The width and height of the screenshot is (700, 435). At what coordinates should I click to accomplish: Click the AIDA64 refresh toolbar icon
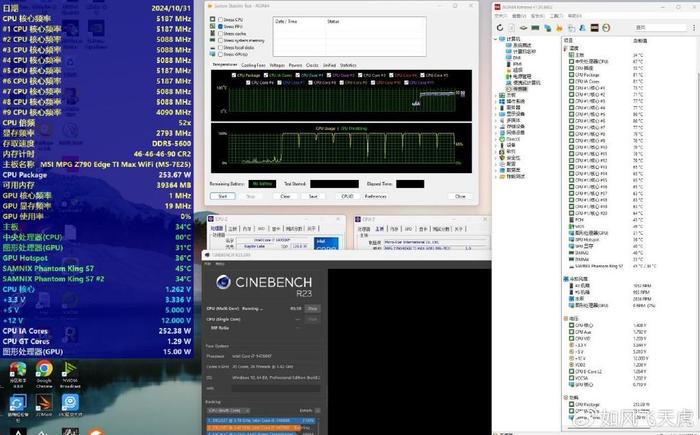click(500, 28)
